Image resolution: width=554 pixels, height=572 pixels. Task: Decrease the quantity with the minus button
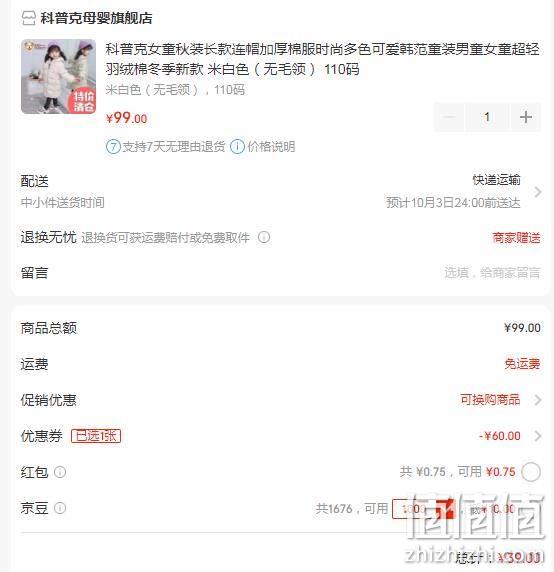pos(449,117)
